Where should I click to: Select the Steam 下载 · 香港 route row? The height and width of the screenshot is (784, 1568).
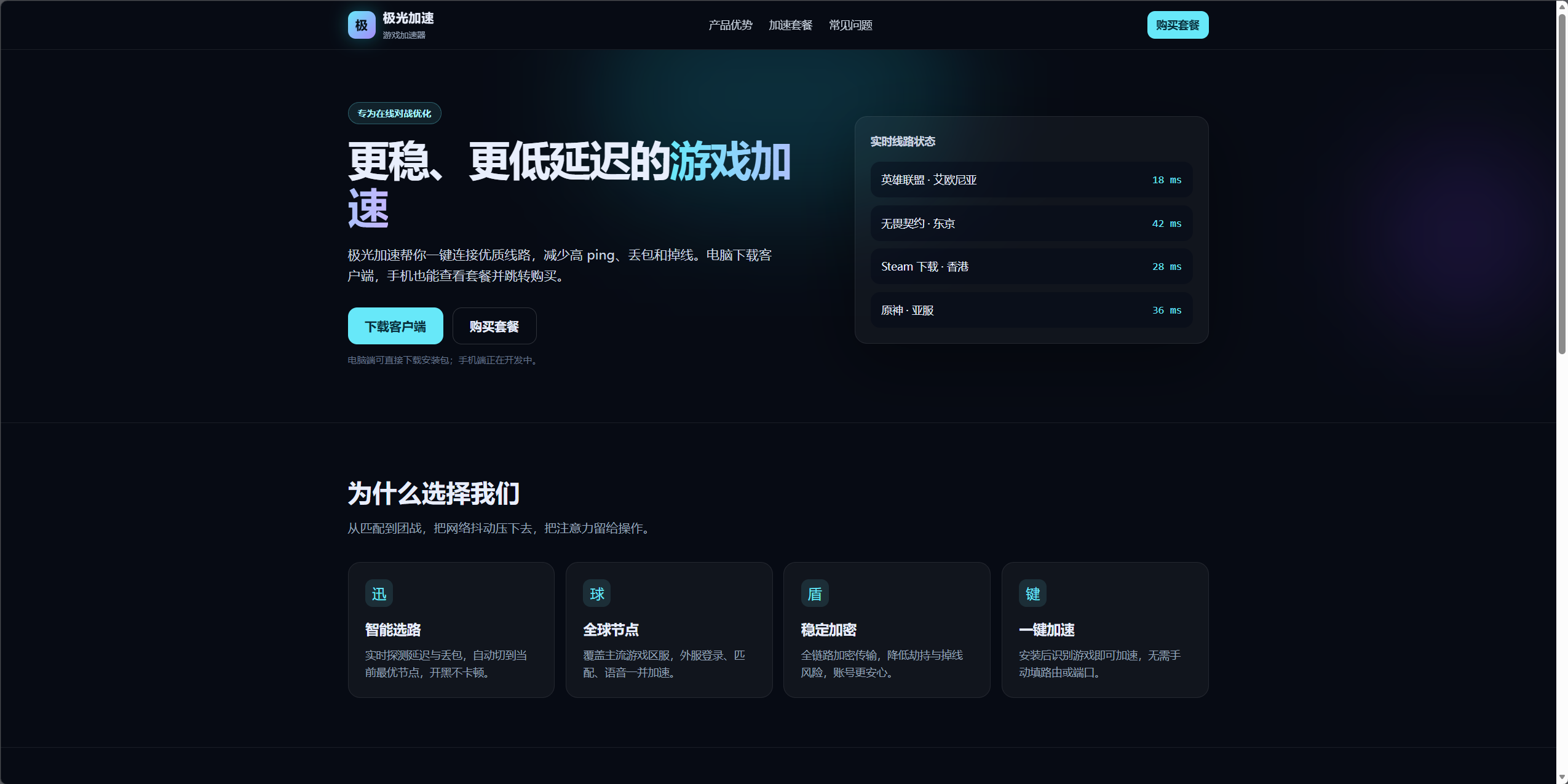pyautogui.click(x=1031, y=266)
